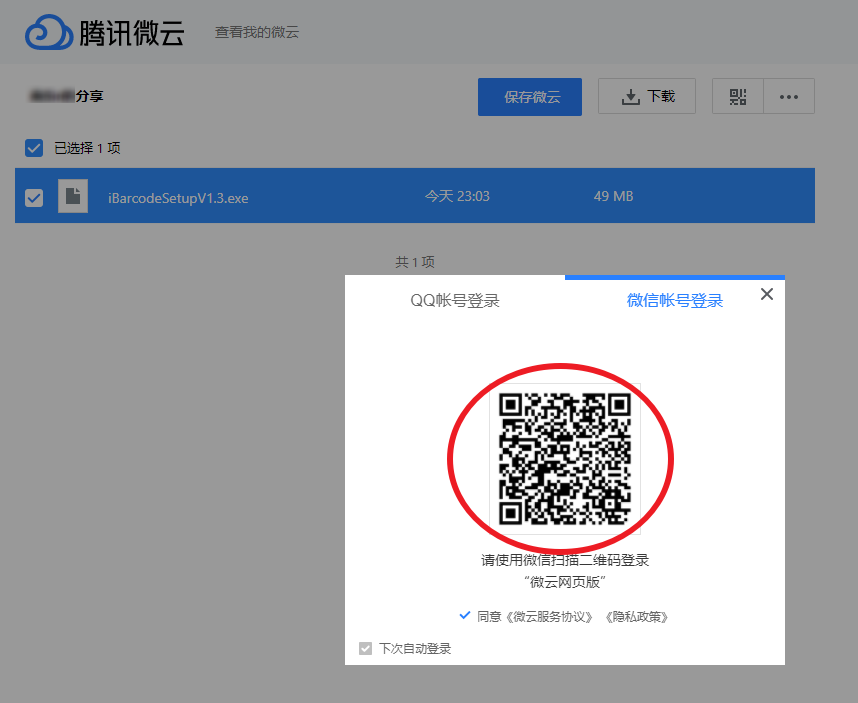Open the 《隐私政策》 link
This screenshot has height=703, width=858.
[636, 617]
